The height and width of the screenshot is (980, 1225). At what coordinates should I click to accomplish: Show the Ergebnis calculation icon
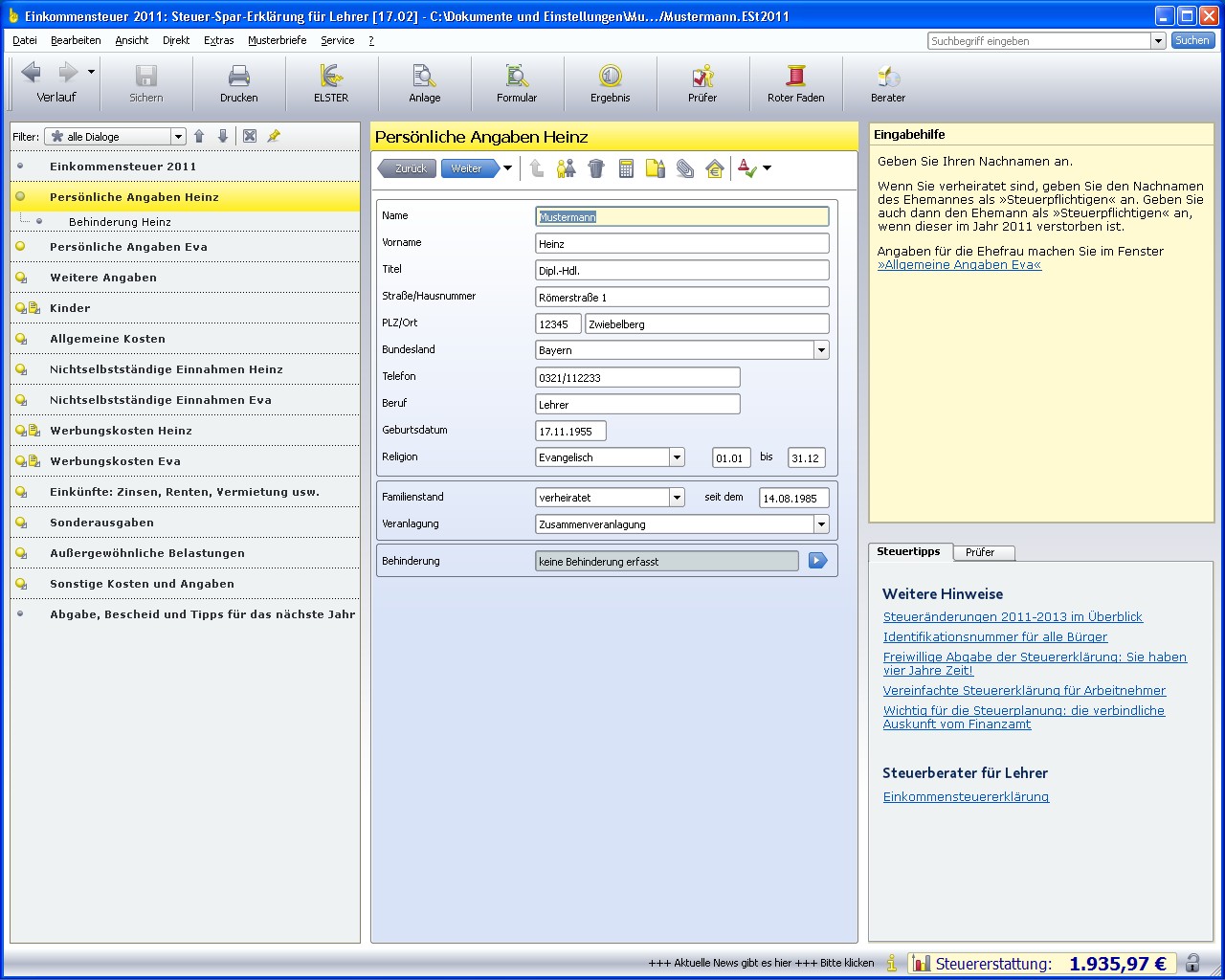pyautogui.click(x=610, y=76)
